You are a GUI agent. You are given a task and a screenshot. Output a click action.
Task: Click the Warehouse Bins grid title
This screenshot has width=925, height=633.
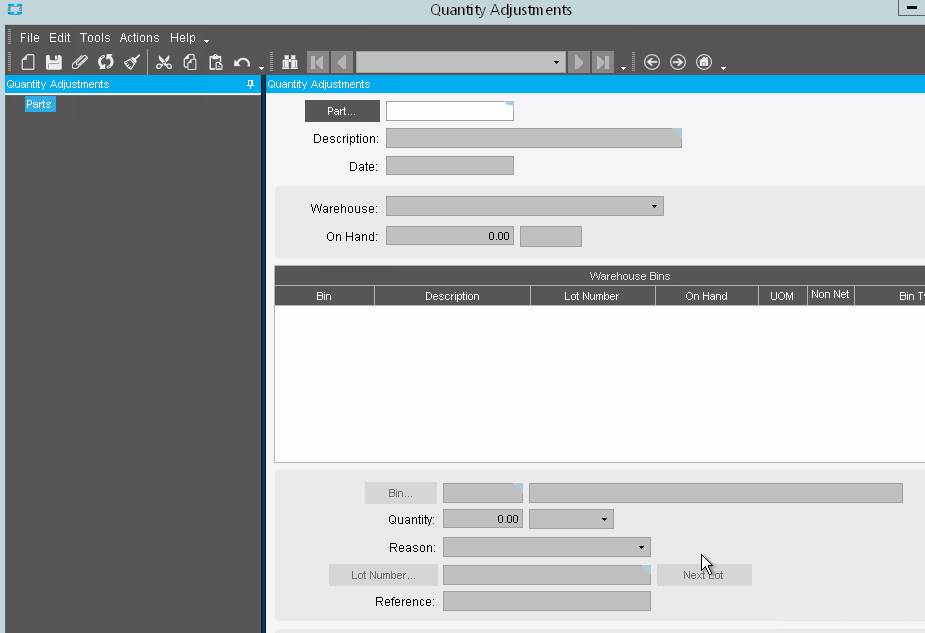click(x=629, y=276)
